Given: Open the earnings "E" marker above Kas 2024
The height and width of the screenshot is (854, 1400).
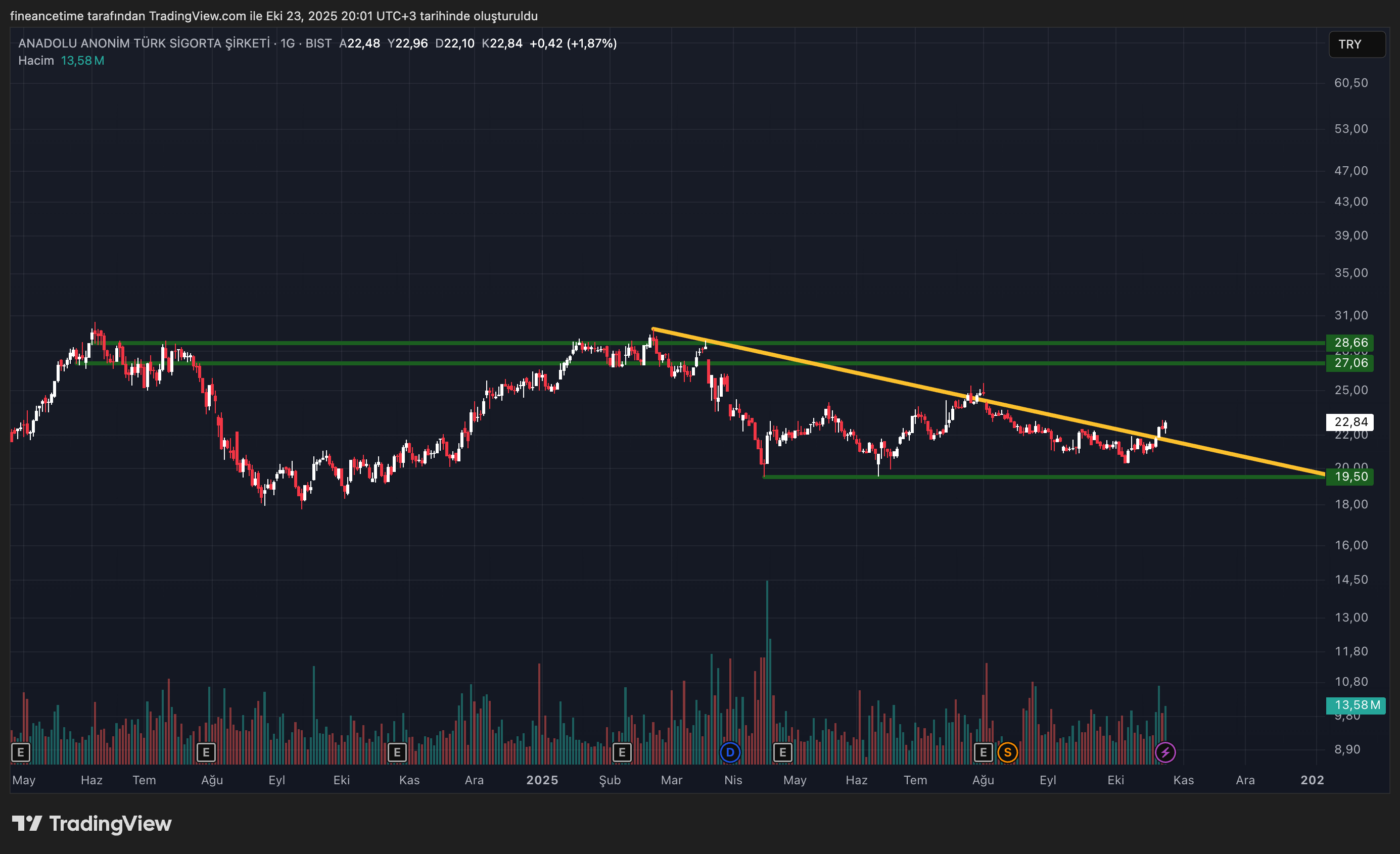Looking at the screenshot, I should point(397,753).
